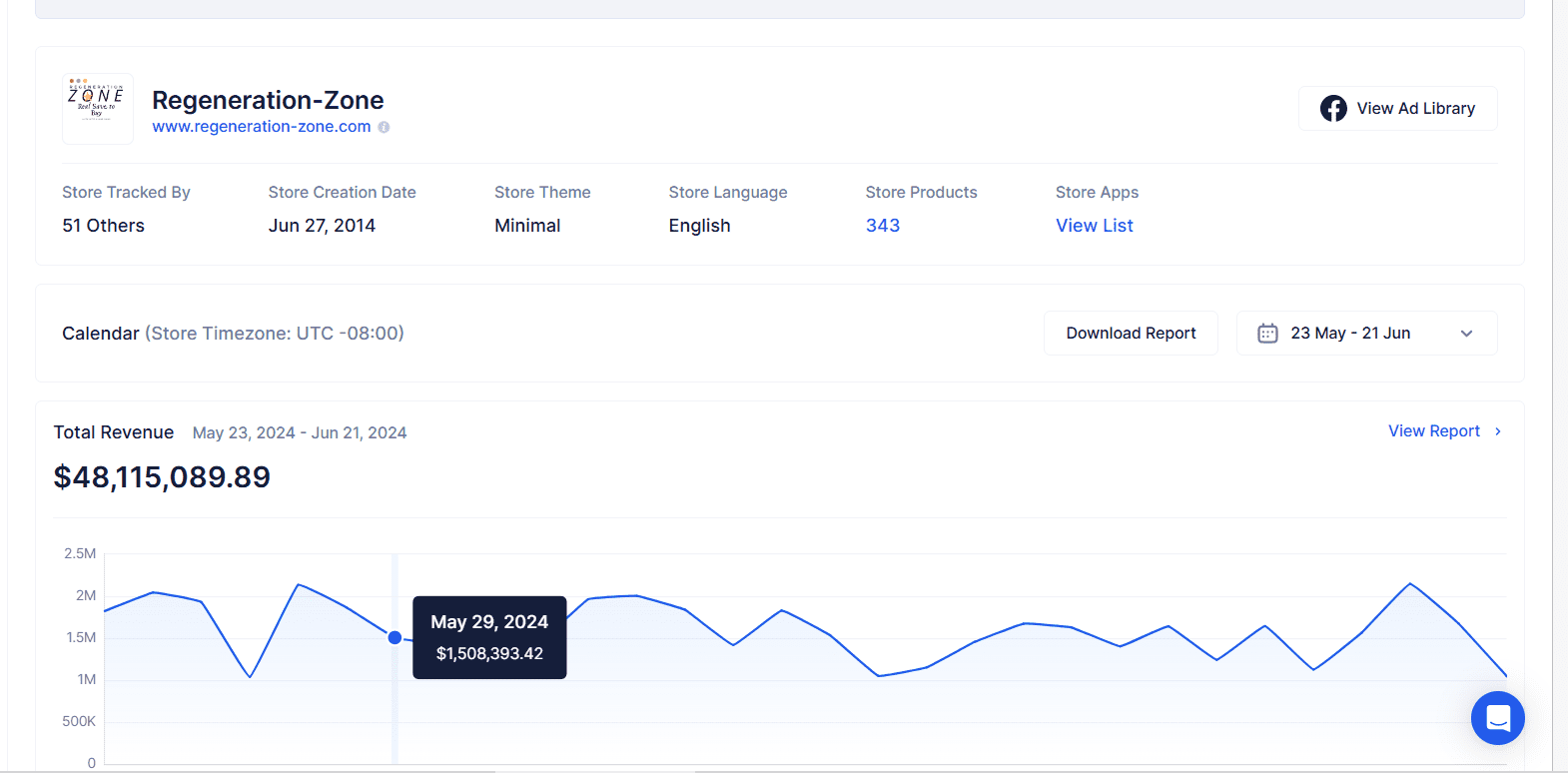
Task: Select the Regeneration-Zone store title
Action: 268,100
